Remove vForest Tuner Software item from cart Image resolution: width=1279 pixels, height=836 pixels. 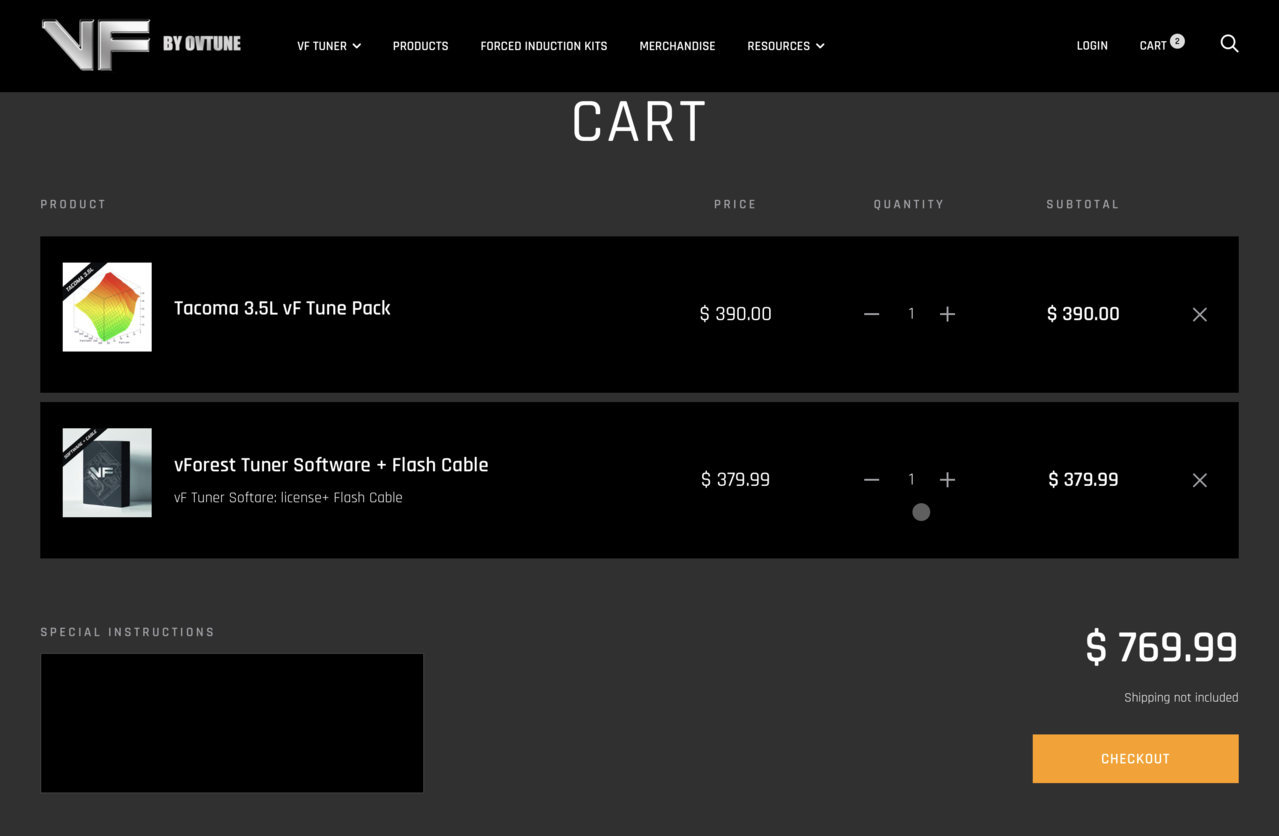coord(1200,480)
